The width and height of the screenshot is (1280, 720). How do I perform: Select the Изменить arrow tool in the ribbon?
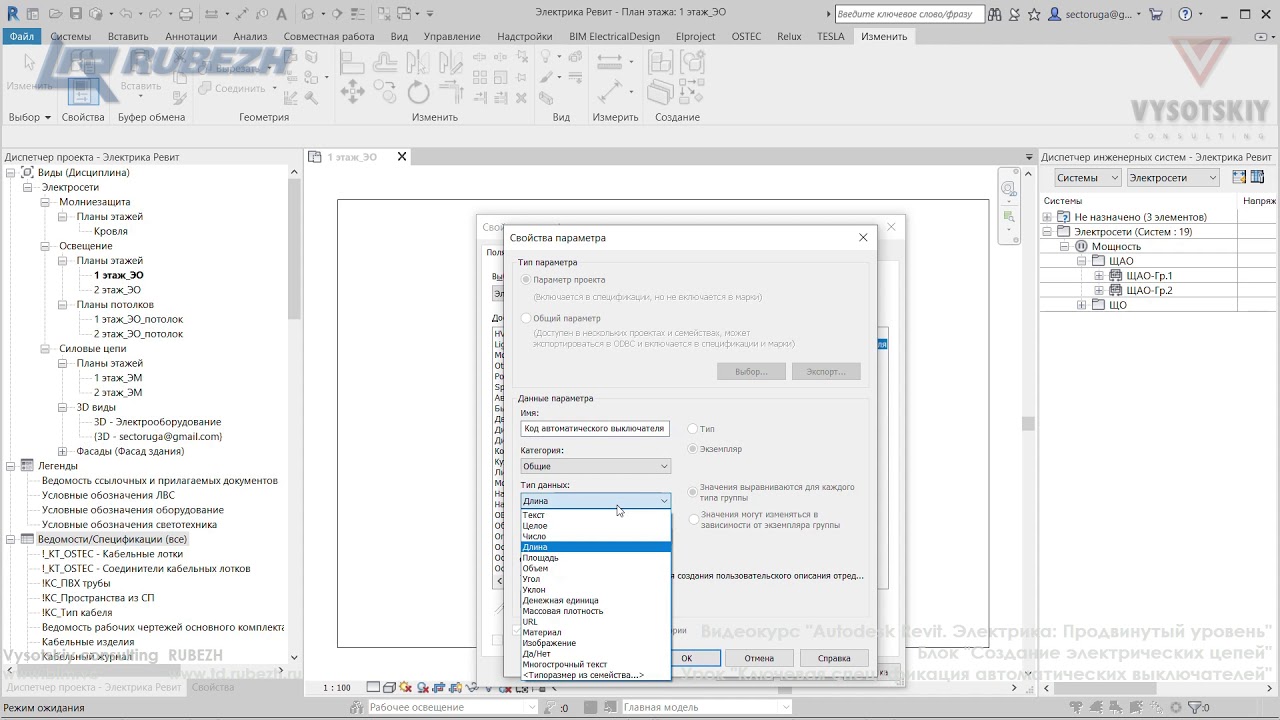point(29,70)
